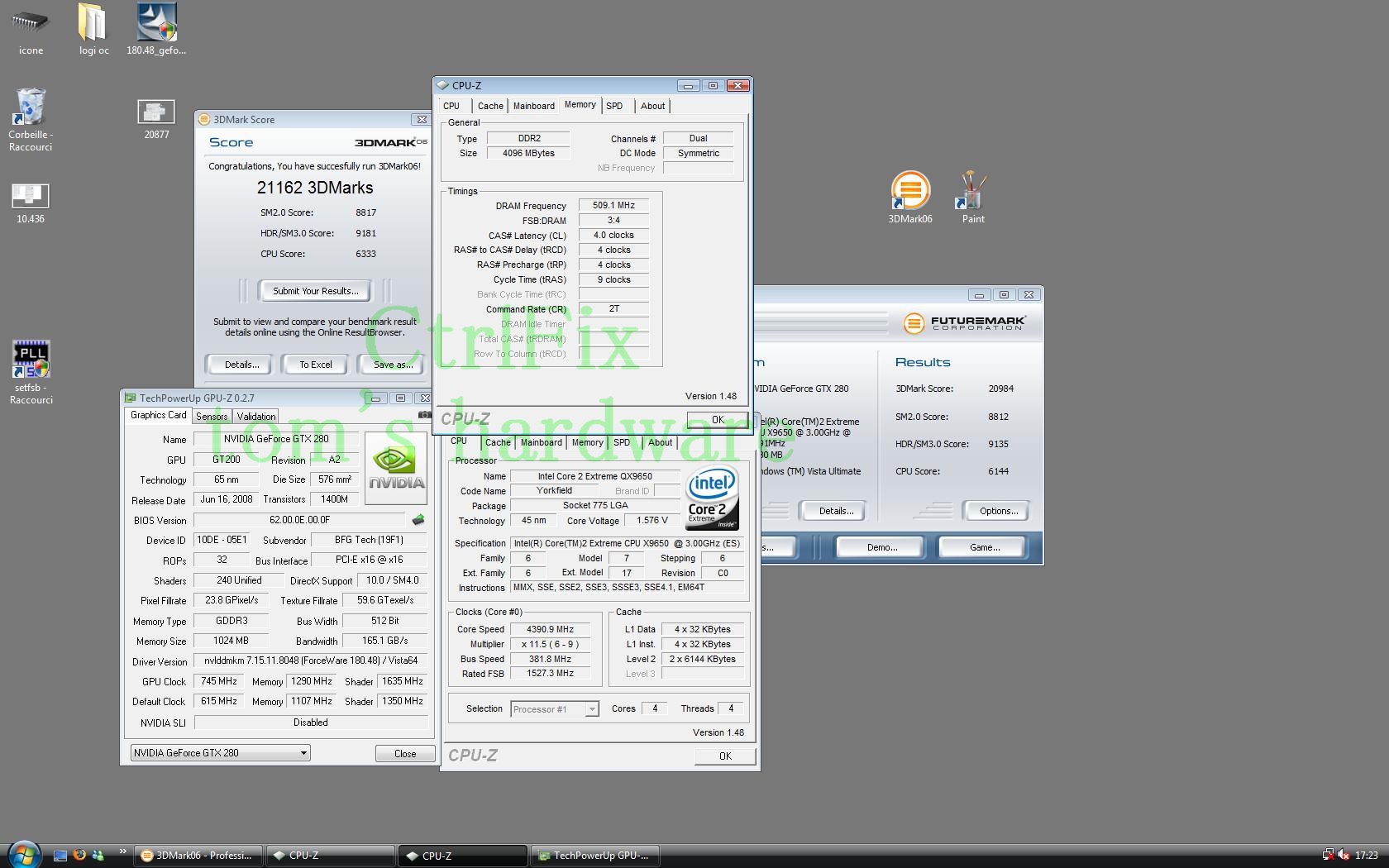This screenshot has width=1389, height=868.
Task: Open the About tab in top CPU-Z window
Action: pos(652,106)
